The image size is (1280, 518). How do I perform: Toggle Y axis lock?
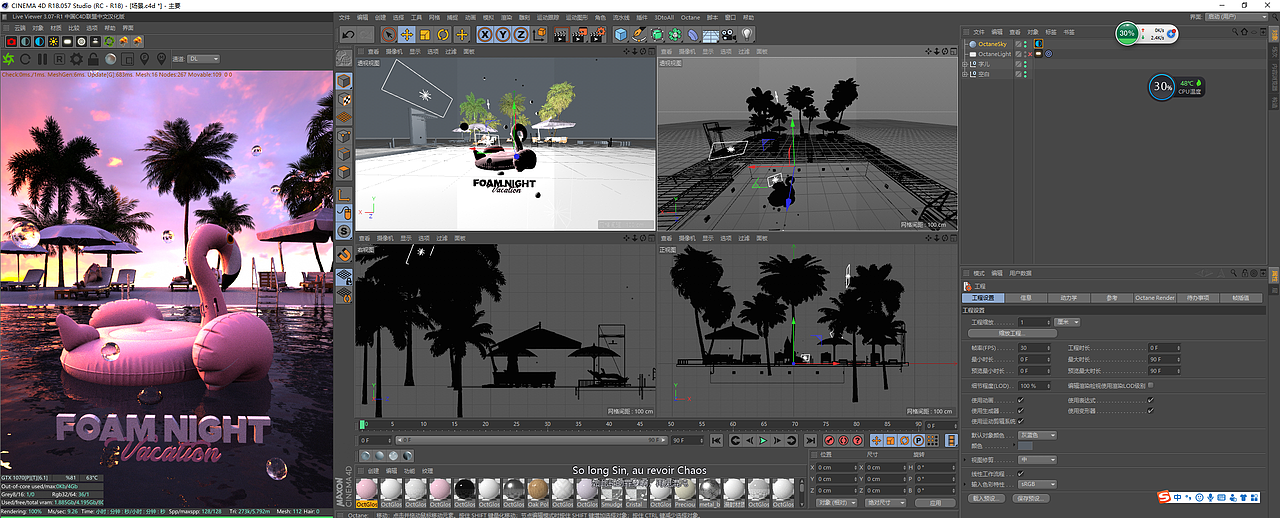503,35
